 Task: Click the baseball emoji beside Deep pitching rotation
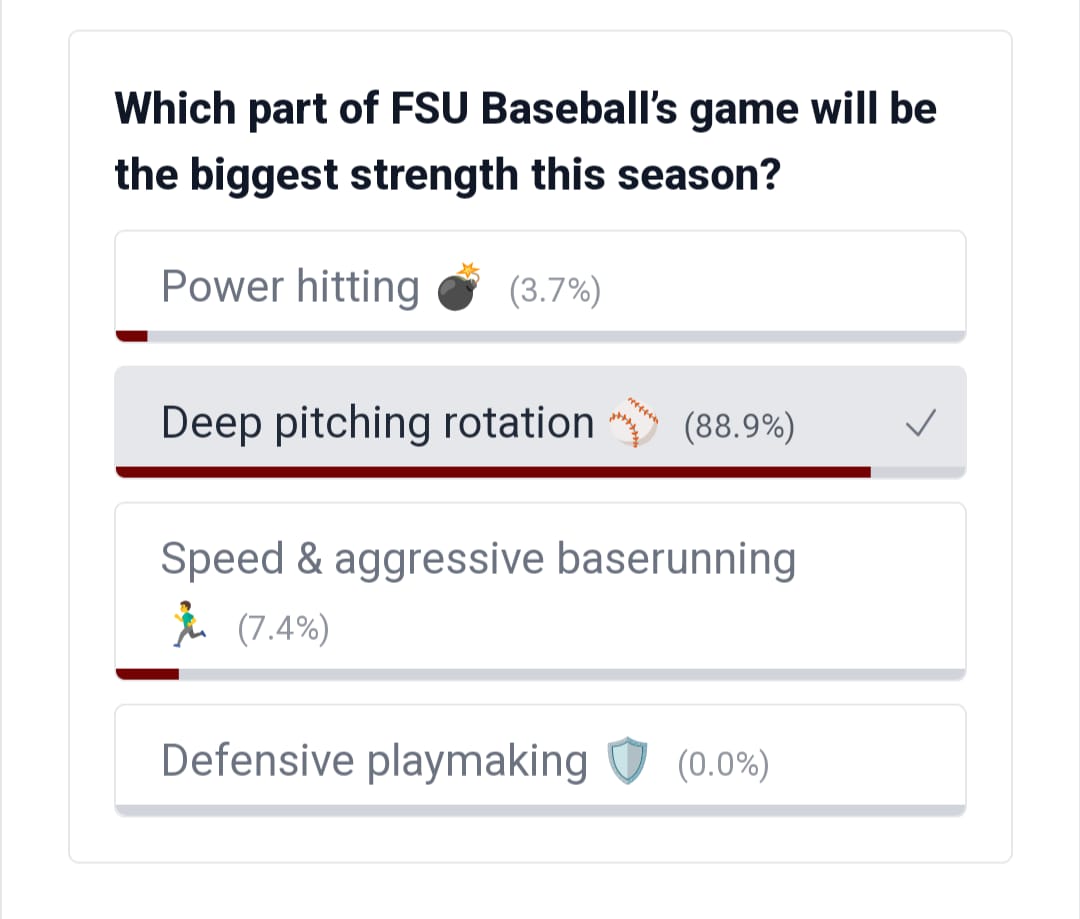[634, 423]
